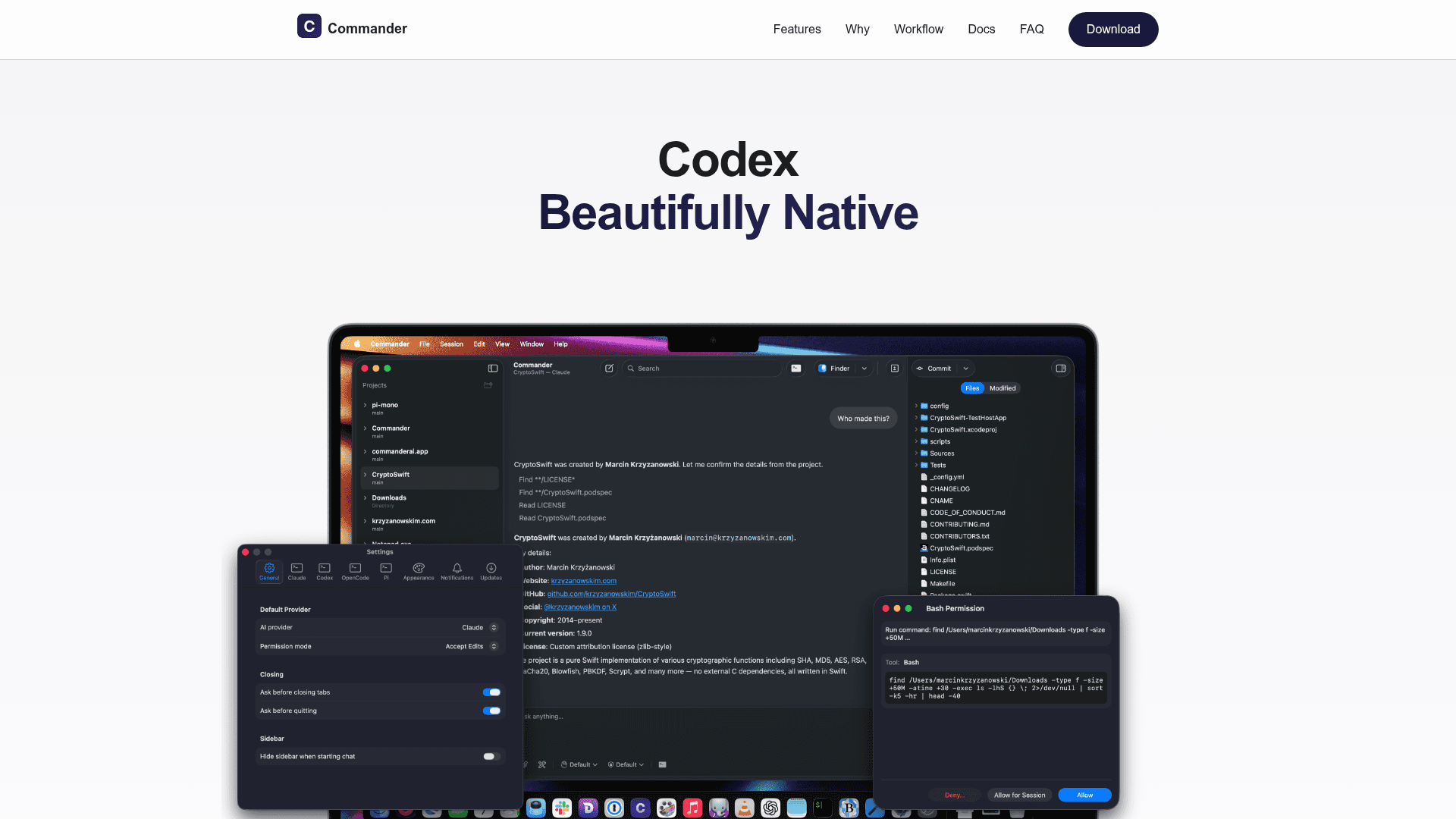Click the Commander logo icon

(x=309, y=27)
